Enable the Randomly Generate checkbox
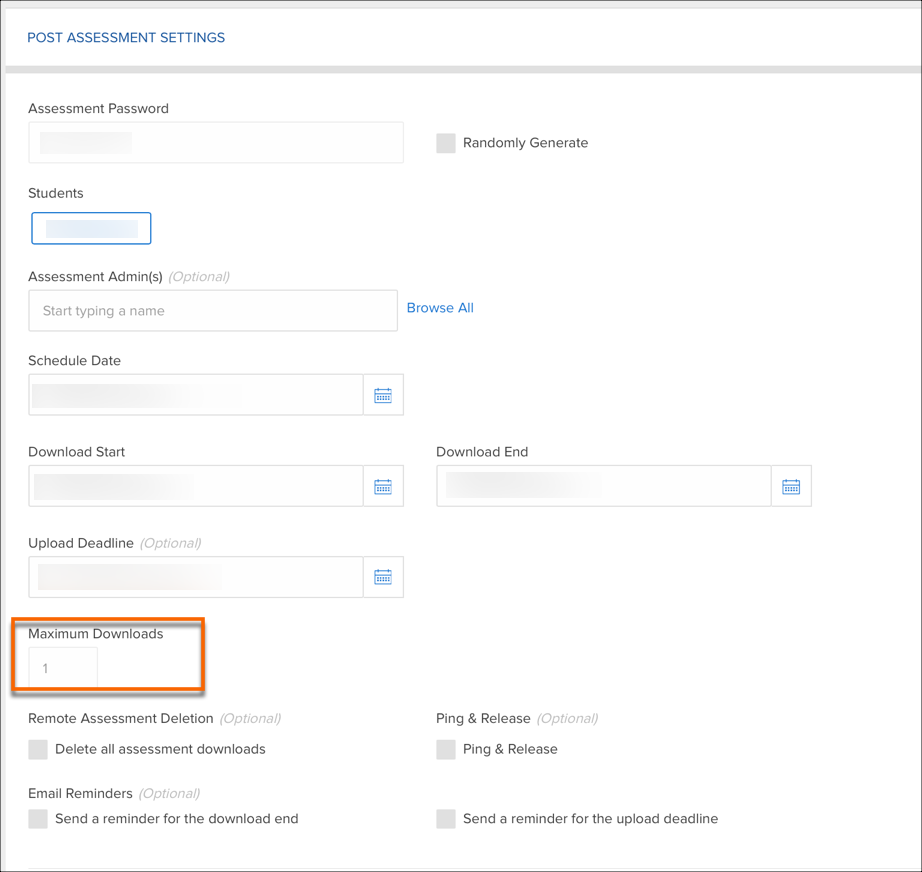This screenshot has height=872, width=922. coord(446,143)
